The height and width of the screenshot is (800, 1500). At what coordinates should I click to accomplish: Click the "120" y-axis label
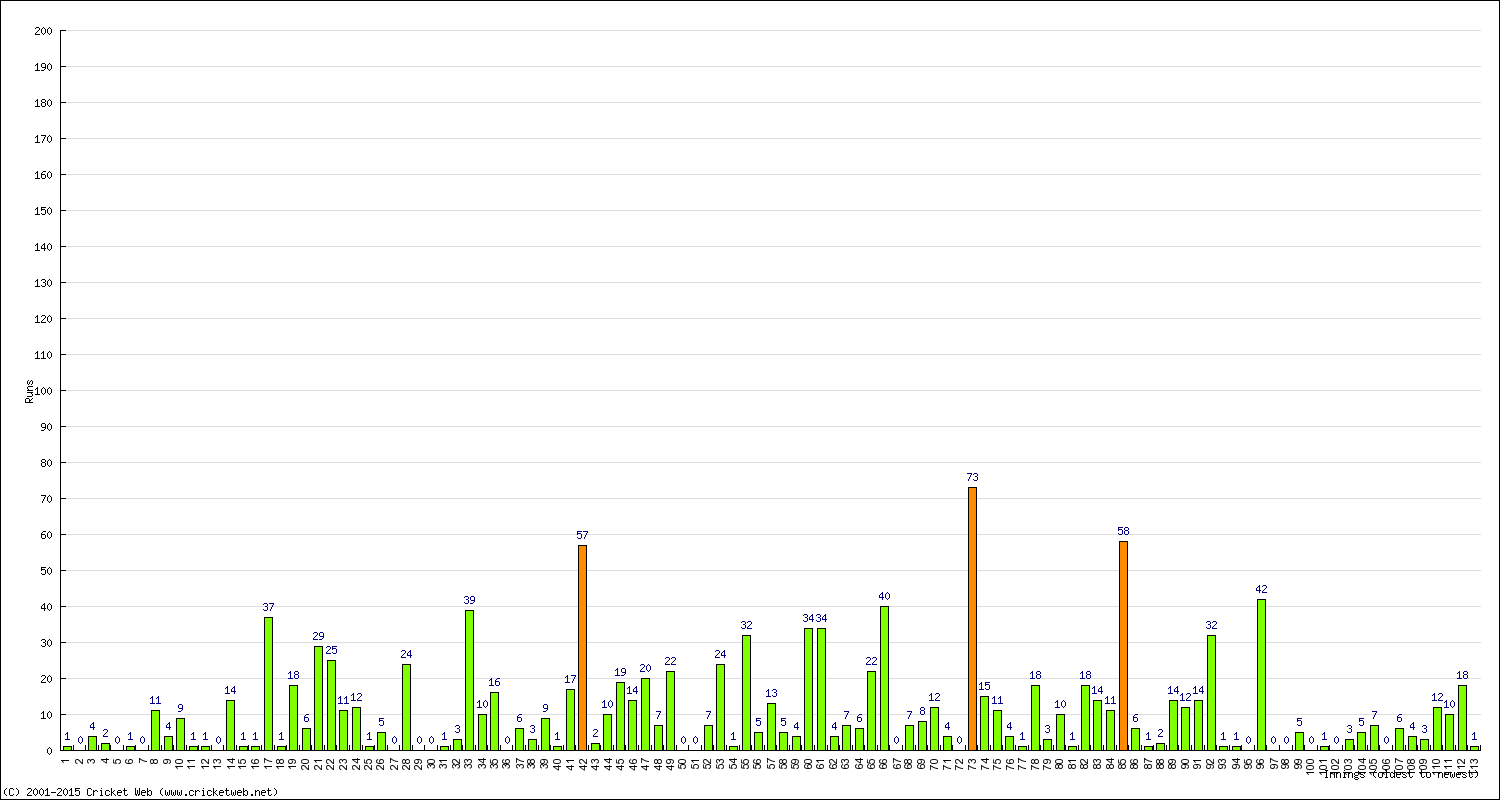click(x=43, y=319)
